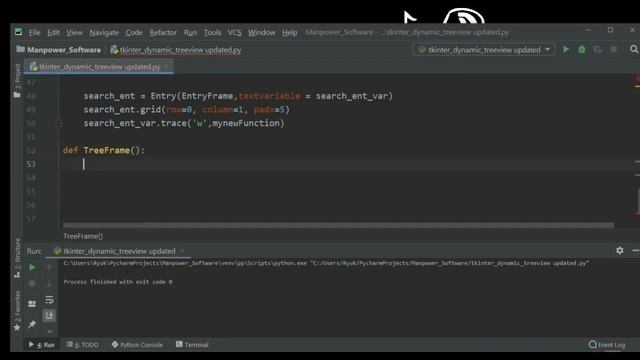Click the run with coverage icon
The width and height of the screenshot is (640, 360).
point(597,49)
